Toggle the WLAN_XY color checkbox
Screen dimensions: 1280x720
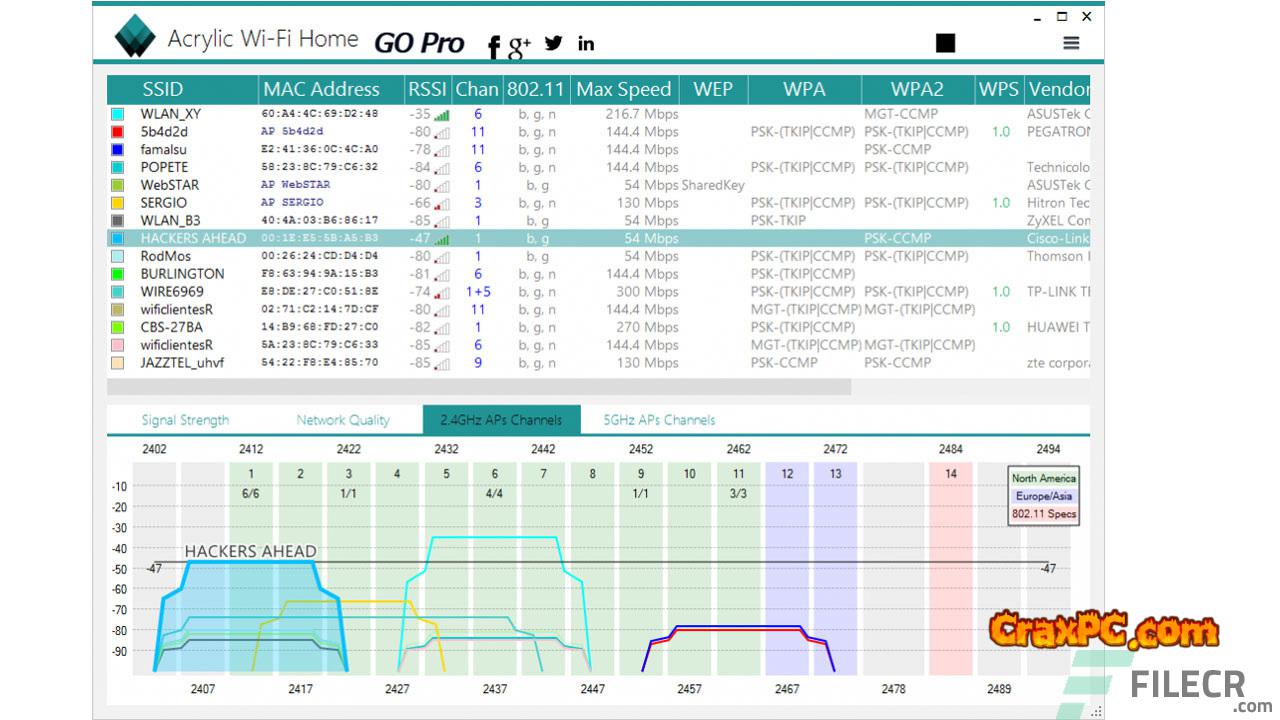point(118,115)
